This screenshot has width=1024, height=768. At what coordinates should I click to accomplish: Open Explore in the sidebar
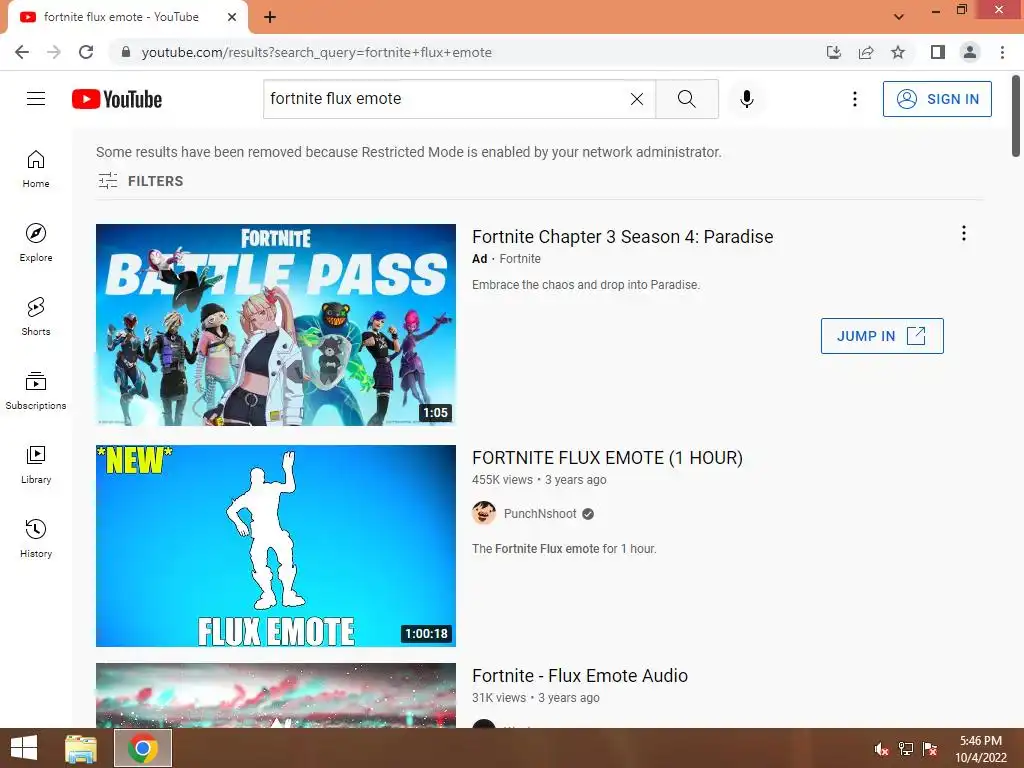[x=36, y=242]
